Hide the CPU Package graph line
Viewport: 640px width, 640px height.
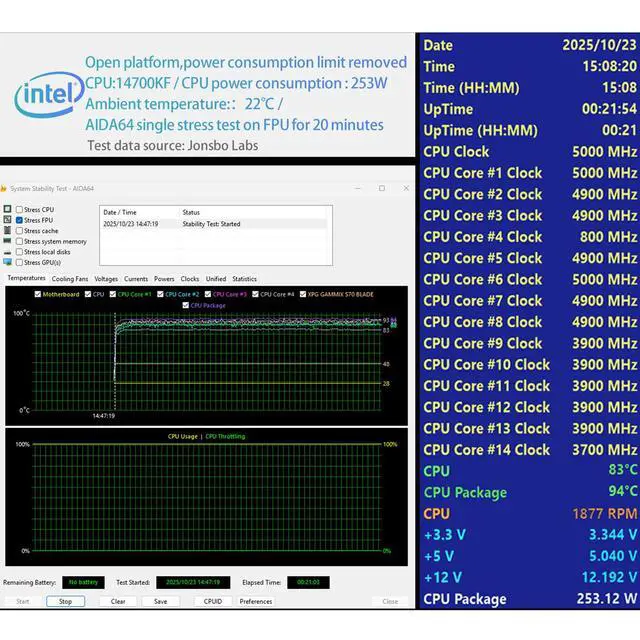click(186, 305)
